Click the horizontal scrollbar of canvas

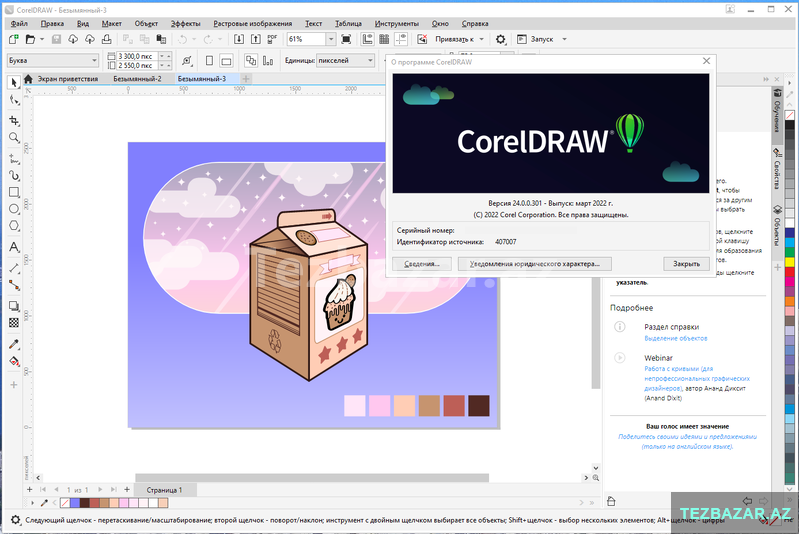312,478
